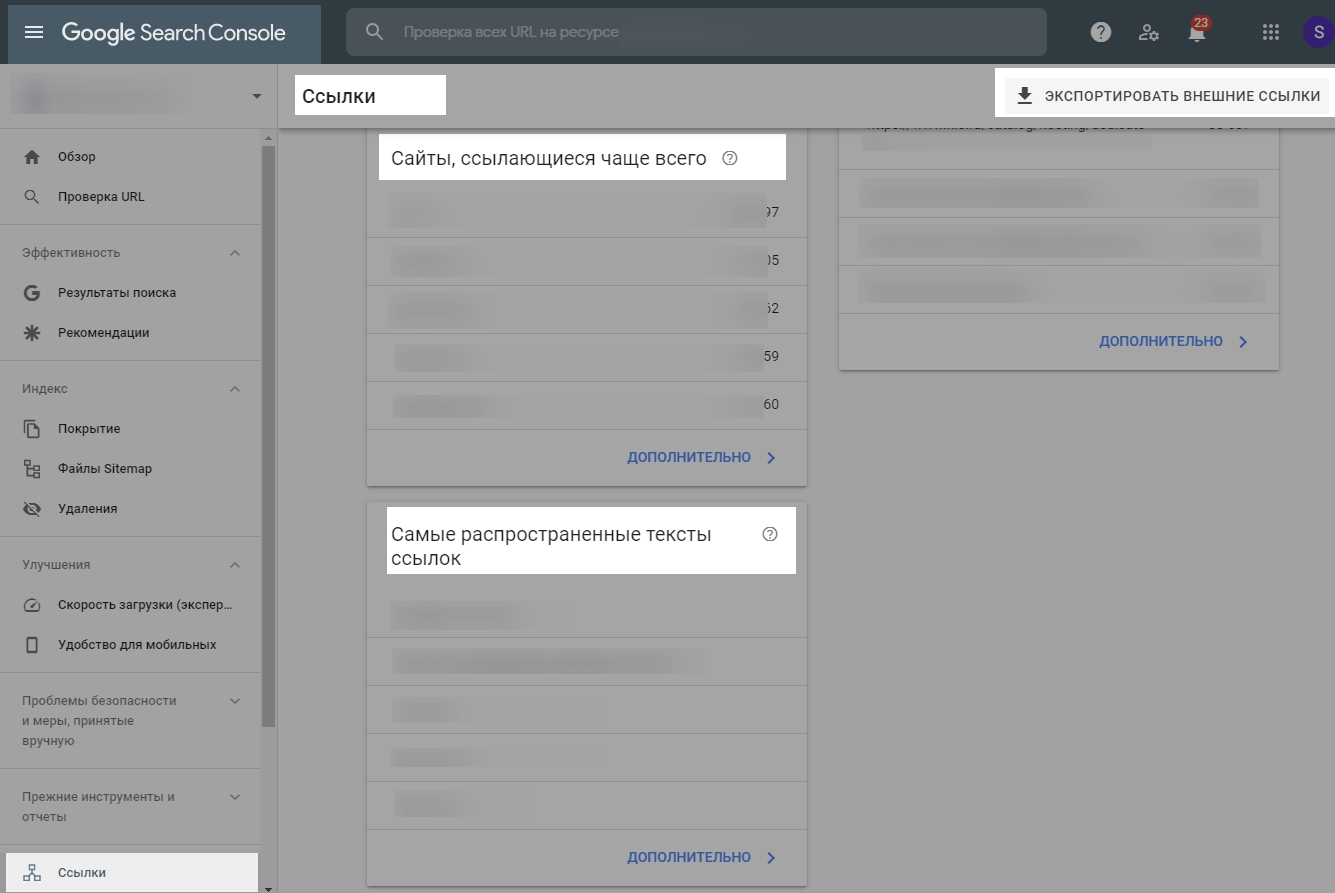Open the hamburger main menu
1335x893 pixels.
(34, 32)
